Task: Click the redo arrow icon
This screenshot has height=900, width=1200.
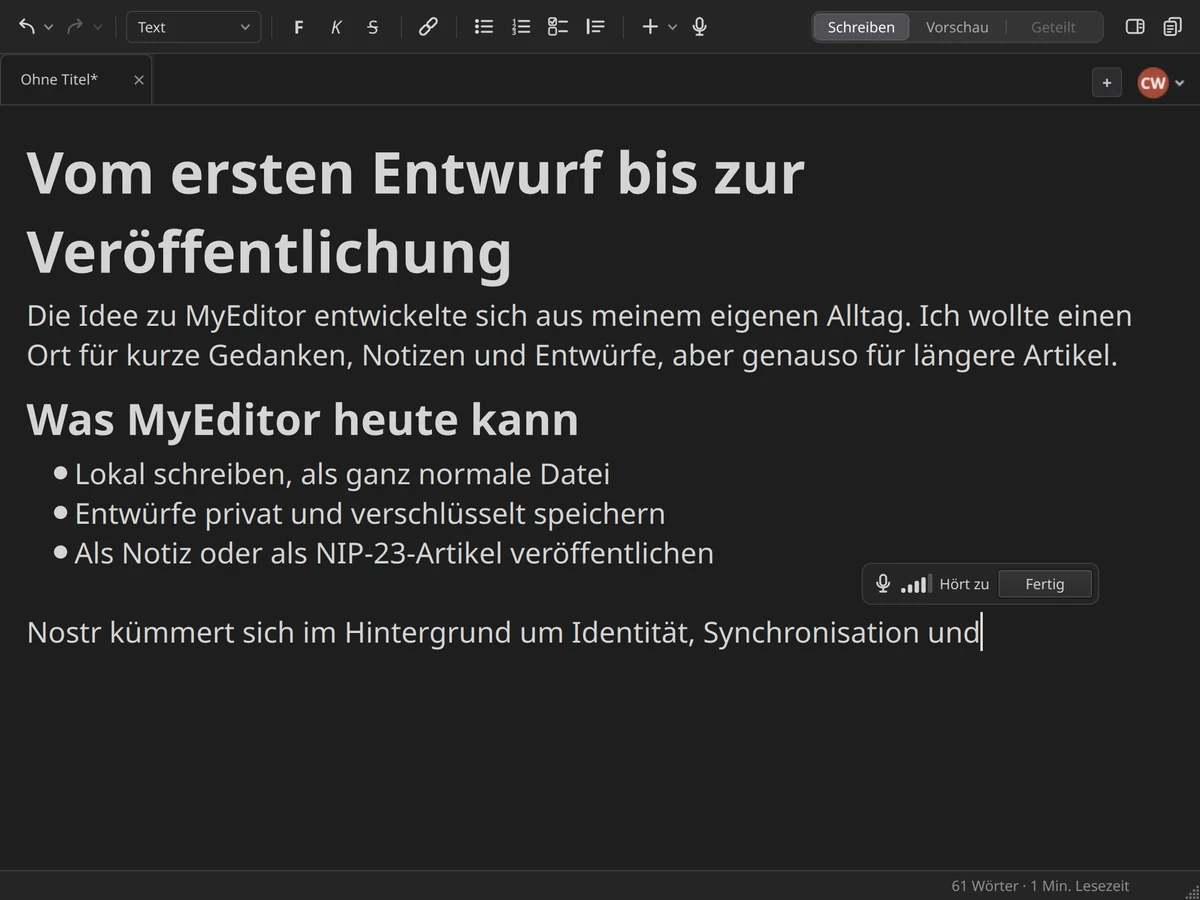Action: (x=75, y=27)
